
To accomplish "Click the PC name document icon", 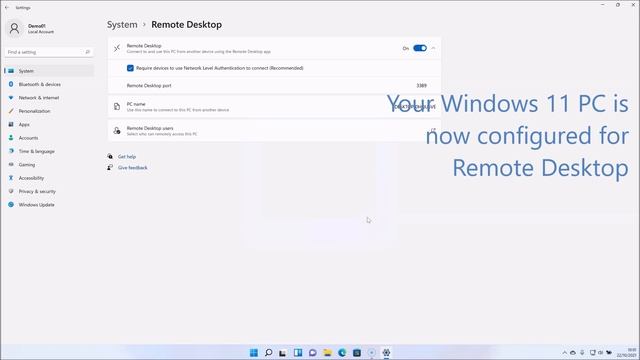I will click(117, 107).
